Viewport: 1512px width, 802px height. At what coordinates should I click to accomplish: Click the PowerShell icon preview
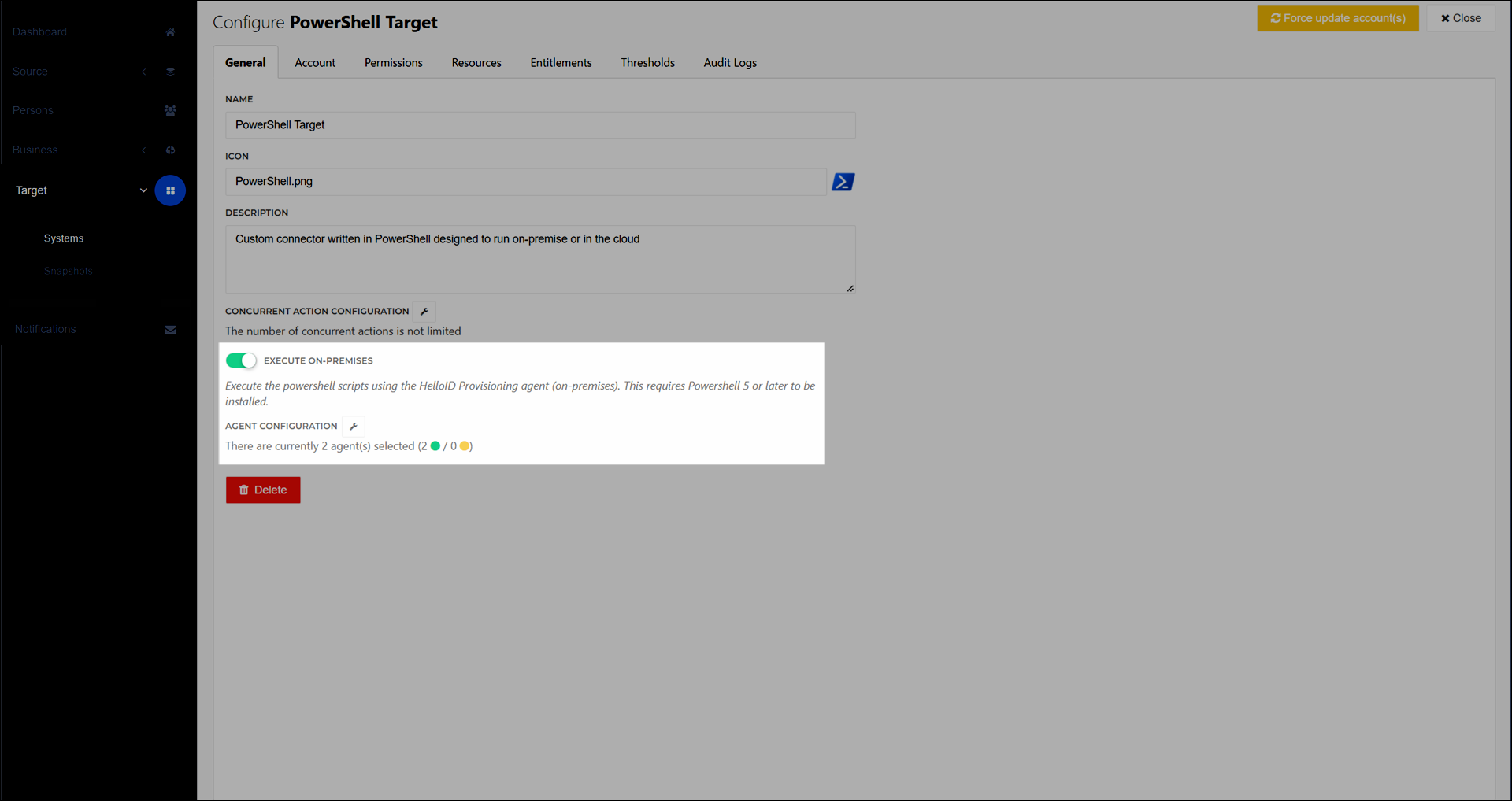[843, 182]
